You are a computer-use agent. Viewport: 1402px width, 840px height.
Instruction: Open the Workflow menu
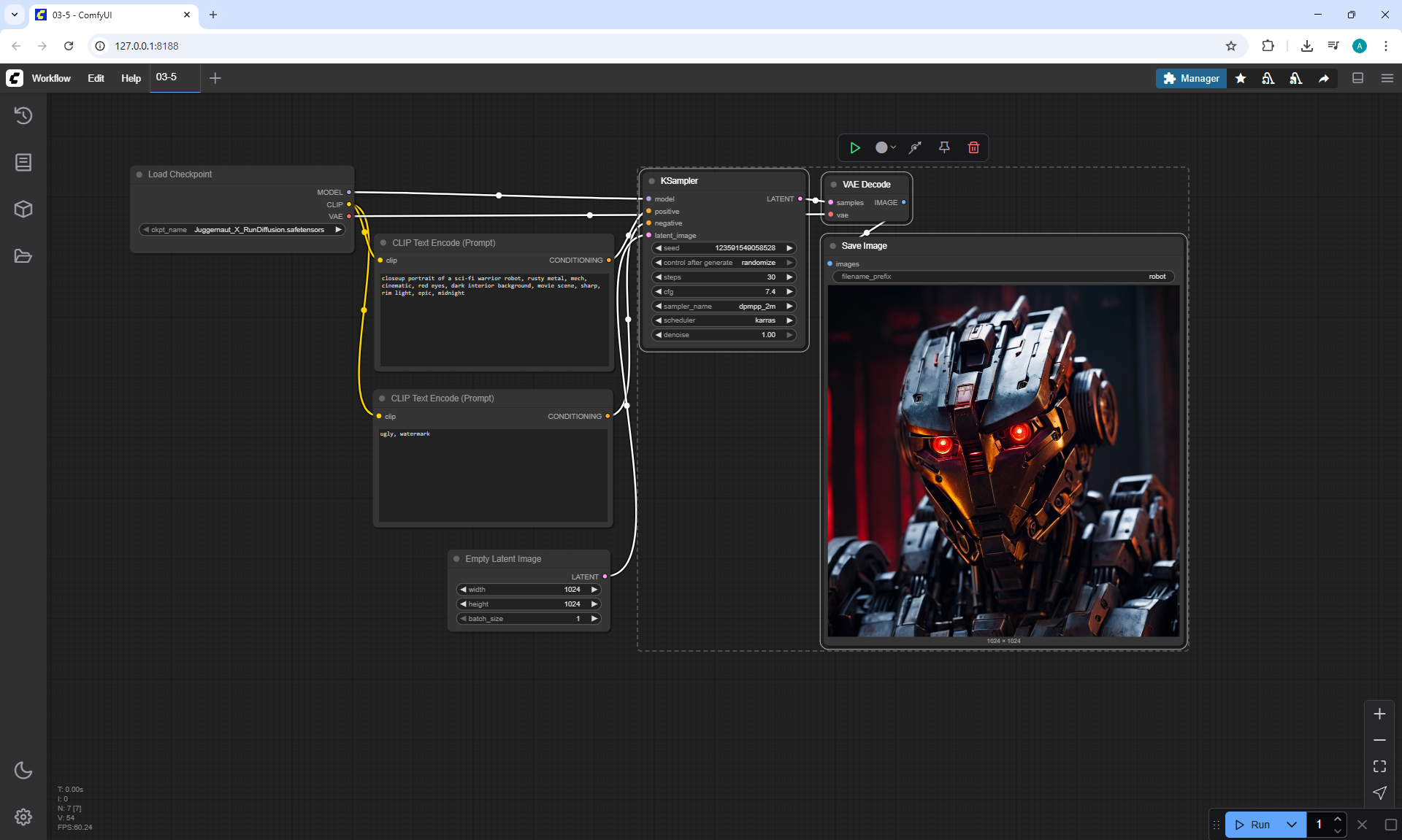coord(51,78)
